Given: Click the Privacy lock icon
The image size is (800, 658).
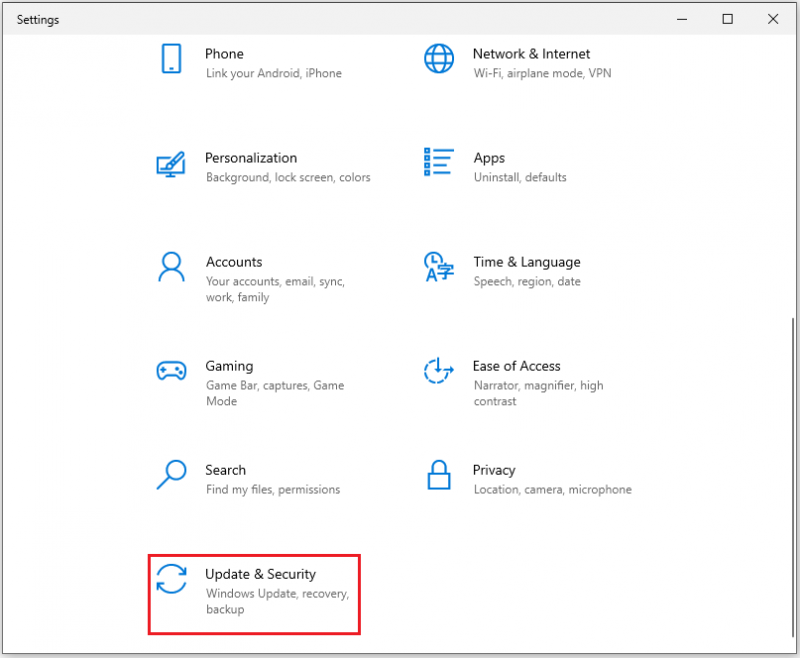Looking at the screenshot, I should (x=439, y=475).
